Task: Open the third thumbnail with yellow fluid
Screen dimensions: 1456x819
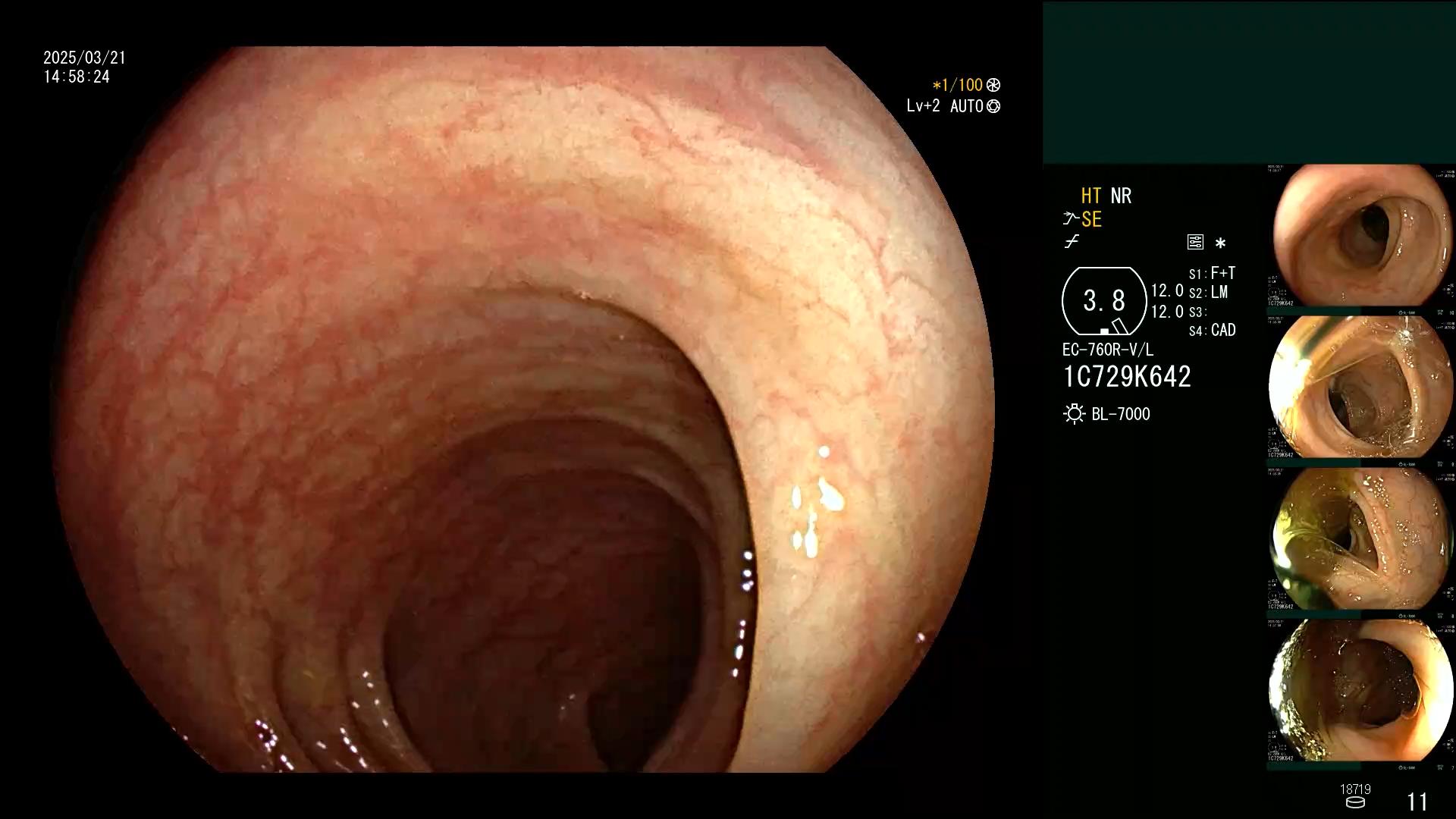Action: 1361,538
